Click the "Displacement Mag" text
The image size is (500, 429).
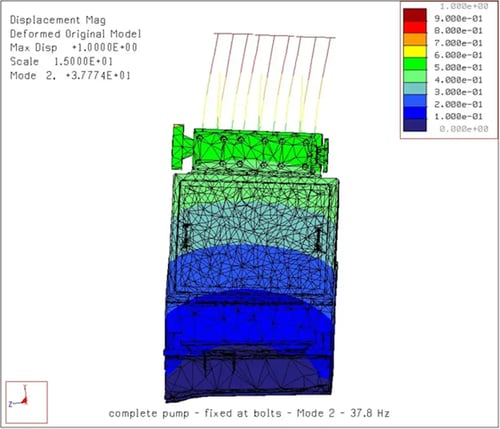(x=58, y=20)
